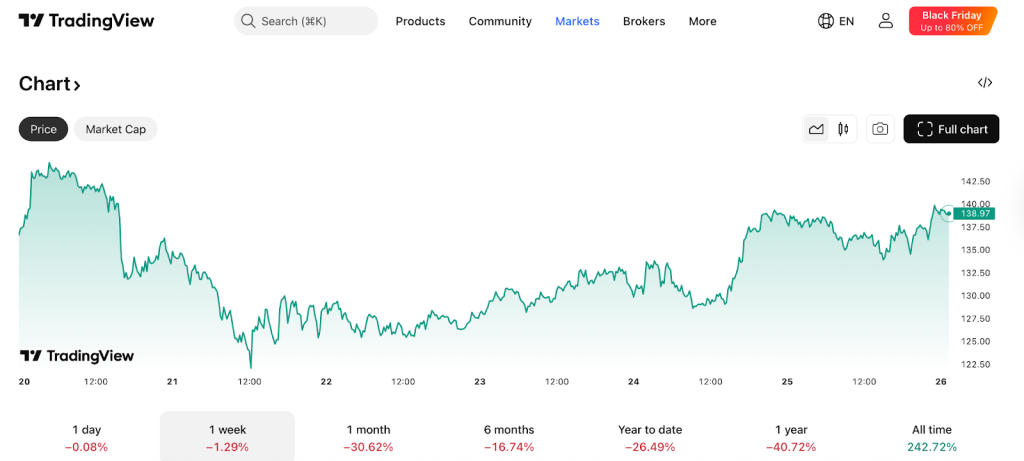Screen dimensions: 1024x461
Task: Click the Search input field
Action: tap(306, 21)
